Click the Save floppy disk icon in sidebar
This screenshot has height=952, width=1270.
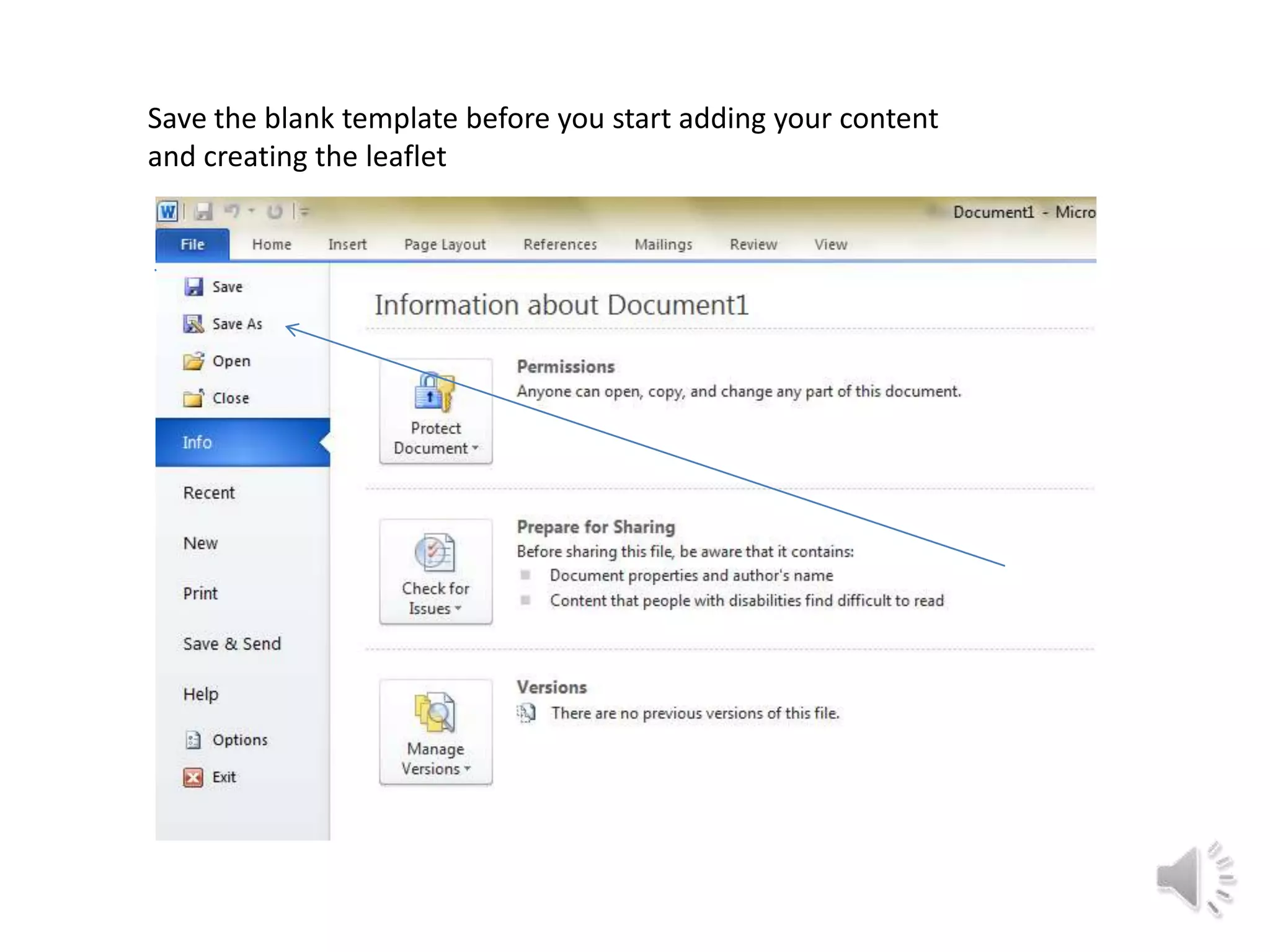coord(193,286)
